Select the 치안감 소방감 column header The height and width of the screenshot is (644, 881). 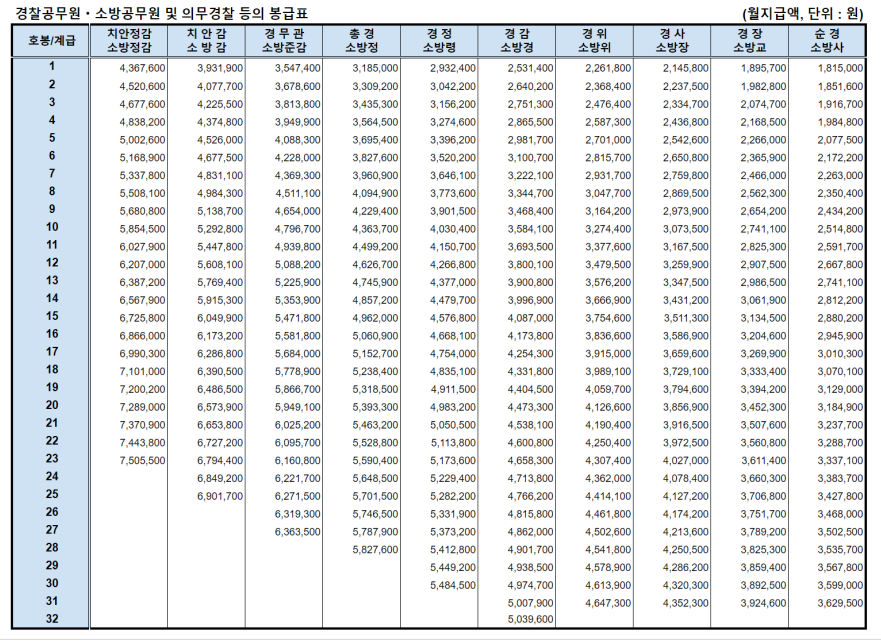(207, 41)
